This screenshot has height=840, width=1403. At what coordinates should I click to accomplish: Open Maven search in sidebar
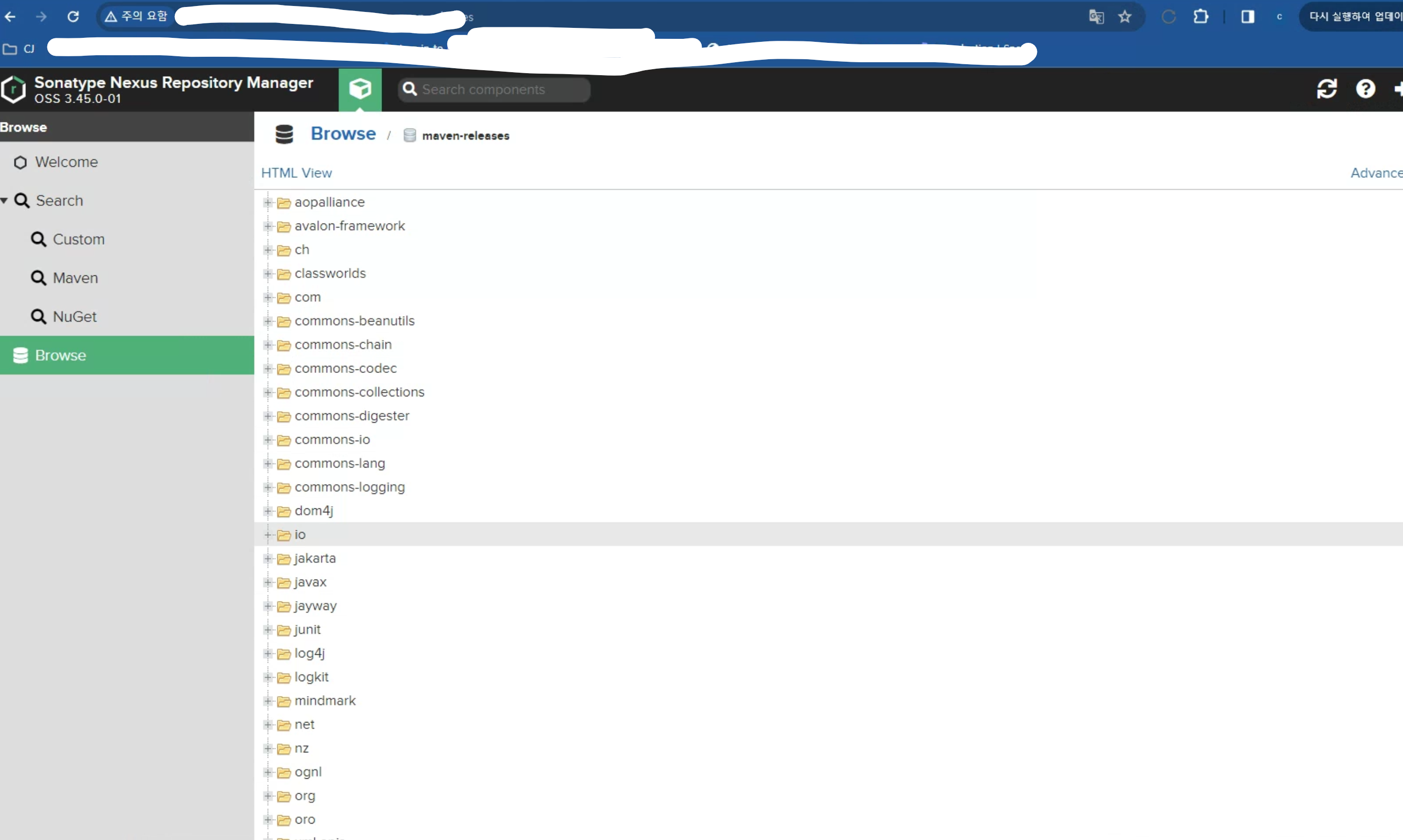75,278
